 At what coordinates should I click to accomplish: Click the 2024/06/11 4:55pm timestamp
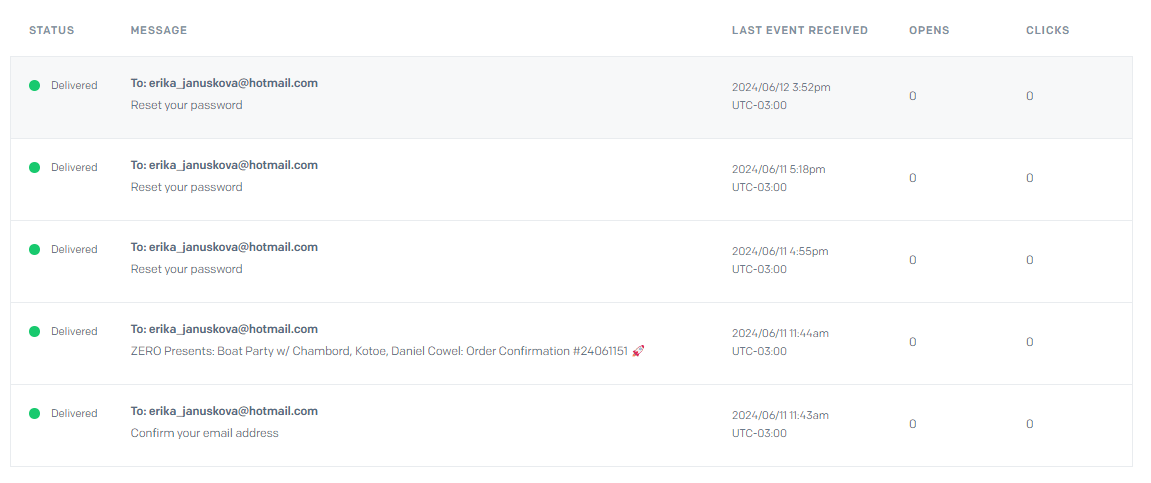point(780,251)
